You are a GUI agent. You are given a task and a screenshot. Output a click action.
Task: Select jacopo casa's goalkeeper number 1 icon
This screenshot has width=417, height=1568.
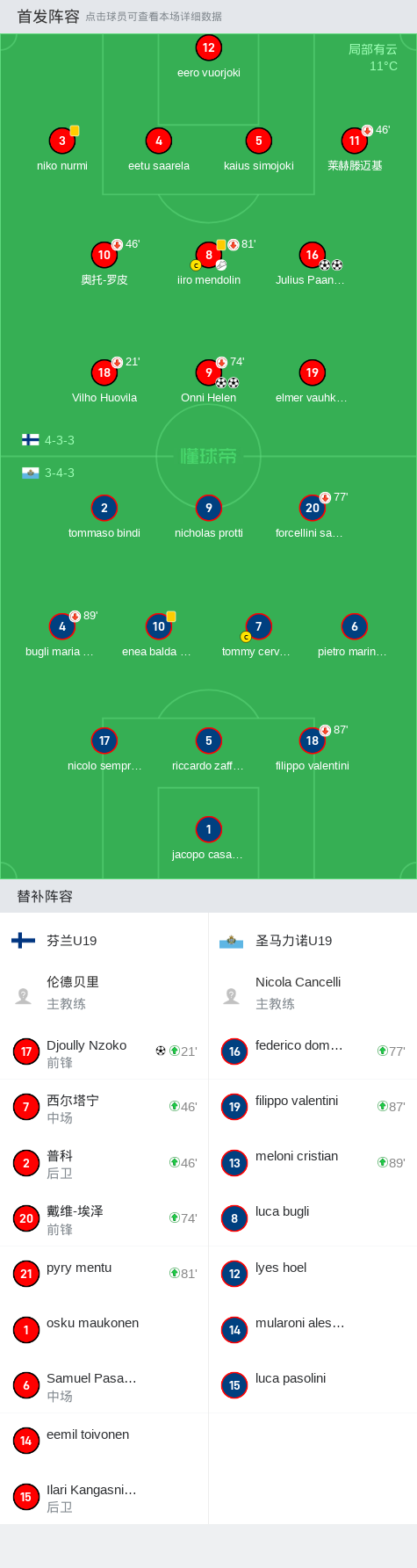tap(208, 829)
